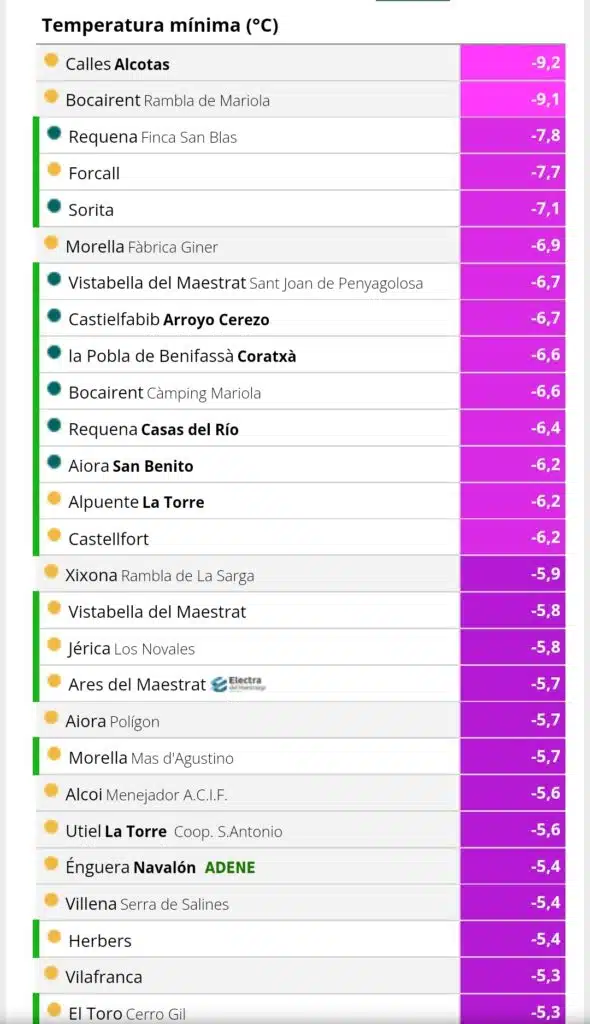590x1024 pixels.
Task: Click the teal dot beside Aiora San Benito
Action: tap(54, 463)
